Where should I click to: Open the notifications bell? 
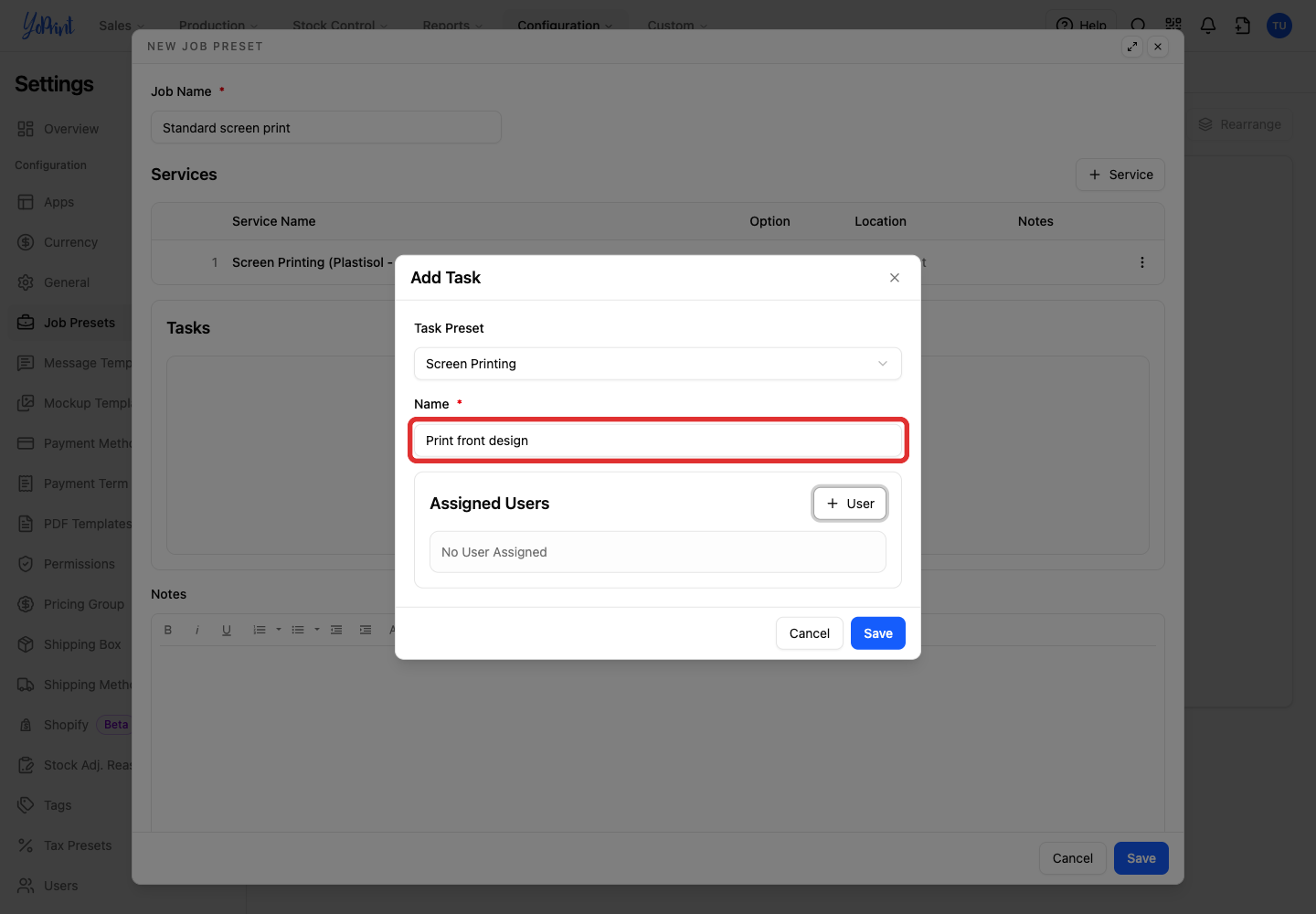1208,26
